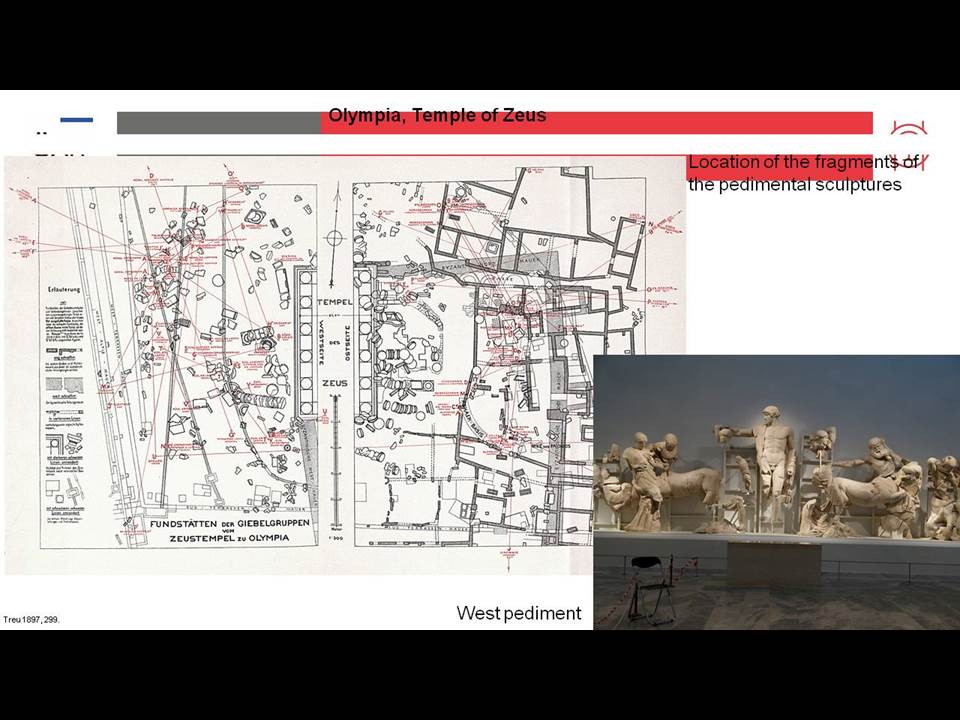Click the 'West pediment' label
960x720 pixels.
pos(519,613)
